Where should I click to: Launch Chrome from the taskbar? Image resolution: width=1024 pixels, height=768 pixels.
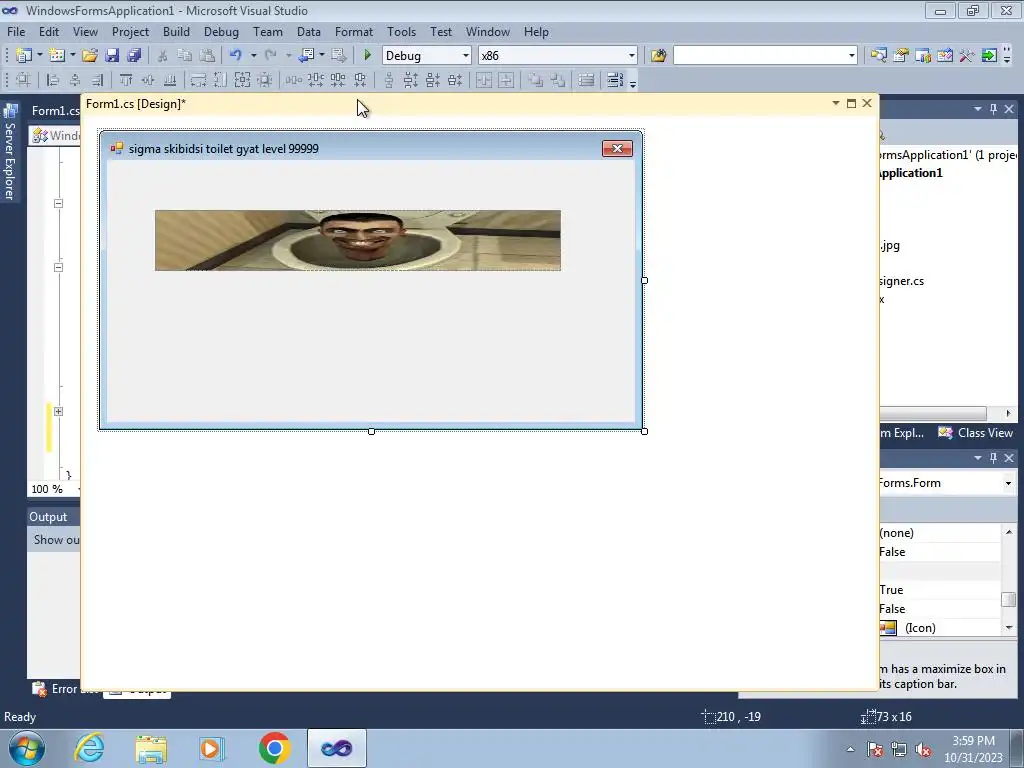point(274,748)
